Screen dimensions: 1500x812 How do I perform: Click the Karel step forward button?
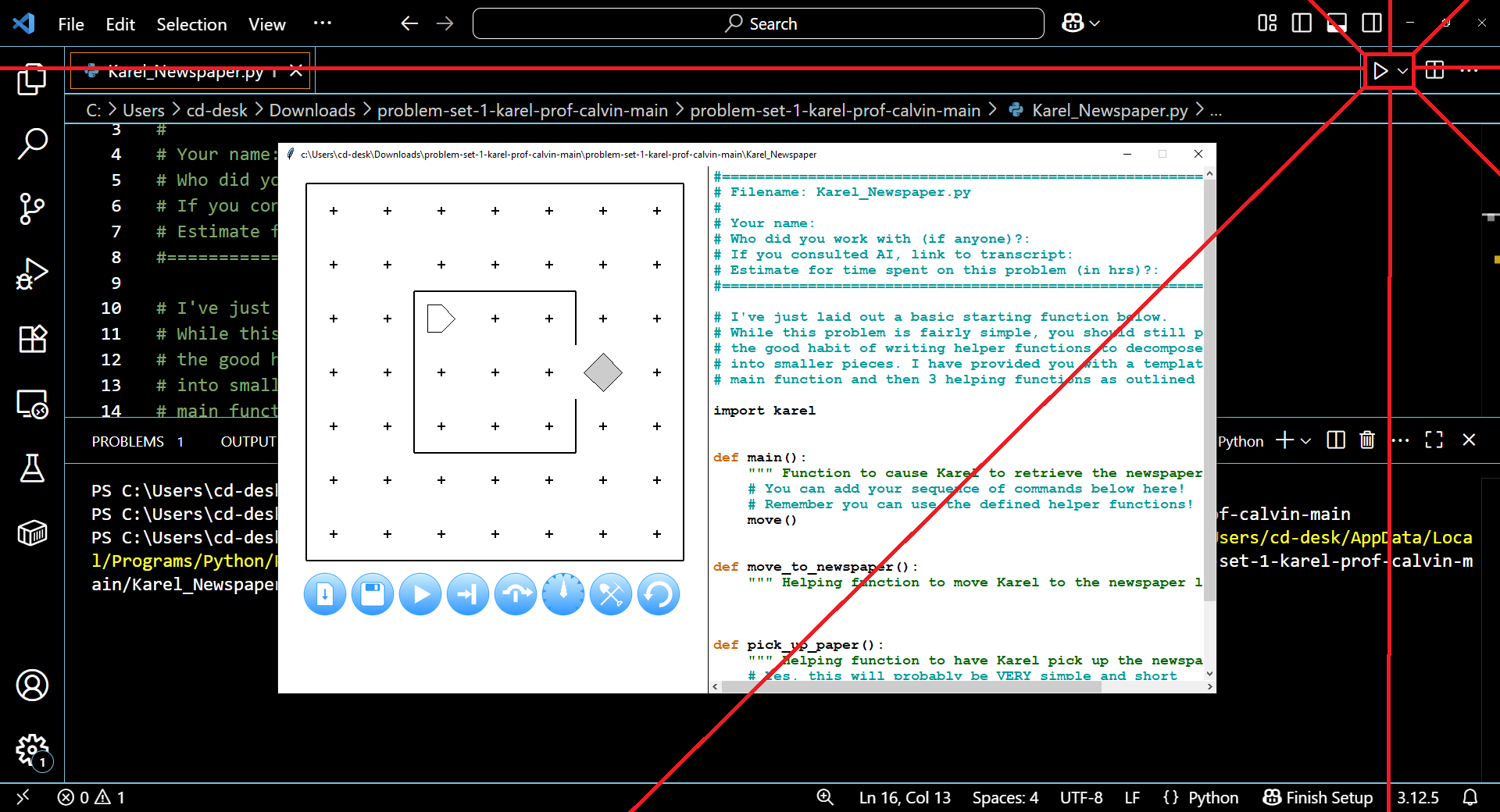click(468, 594)
